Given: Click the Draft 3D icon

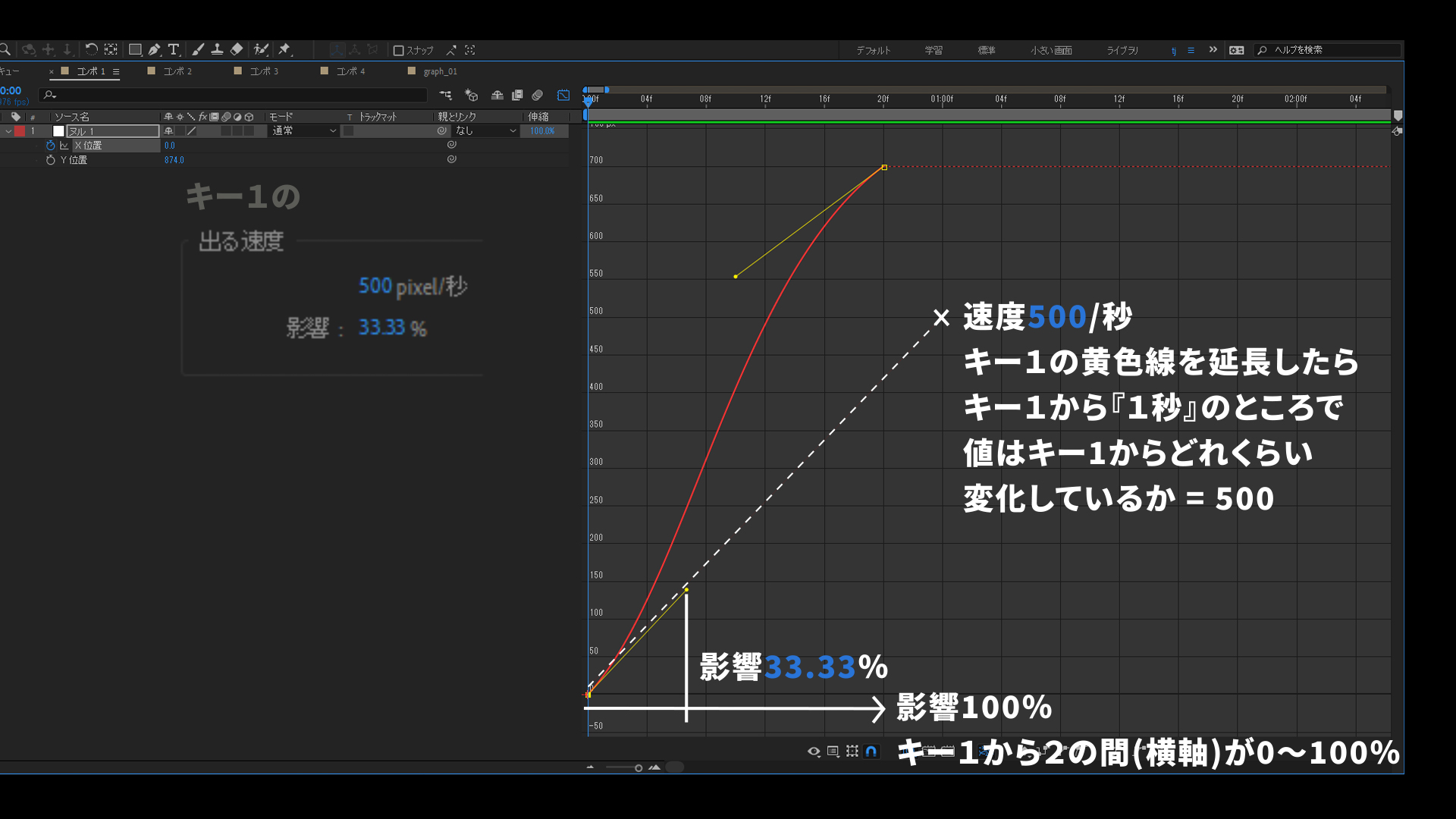Looking at the screenshot, I should click(x=472, y=96).
